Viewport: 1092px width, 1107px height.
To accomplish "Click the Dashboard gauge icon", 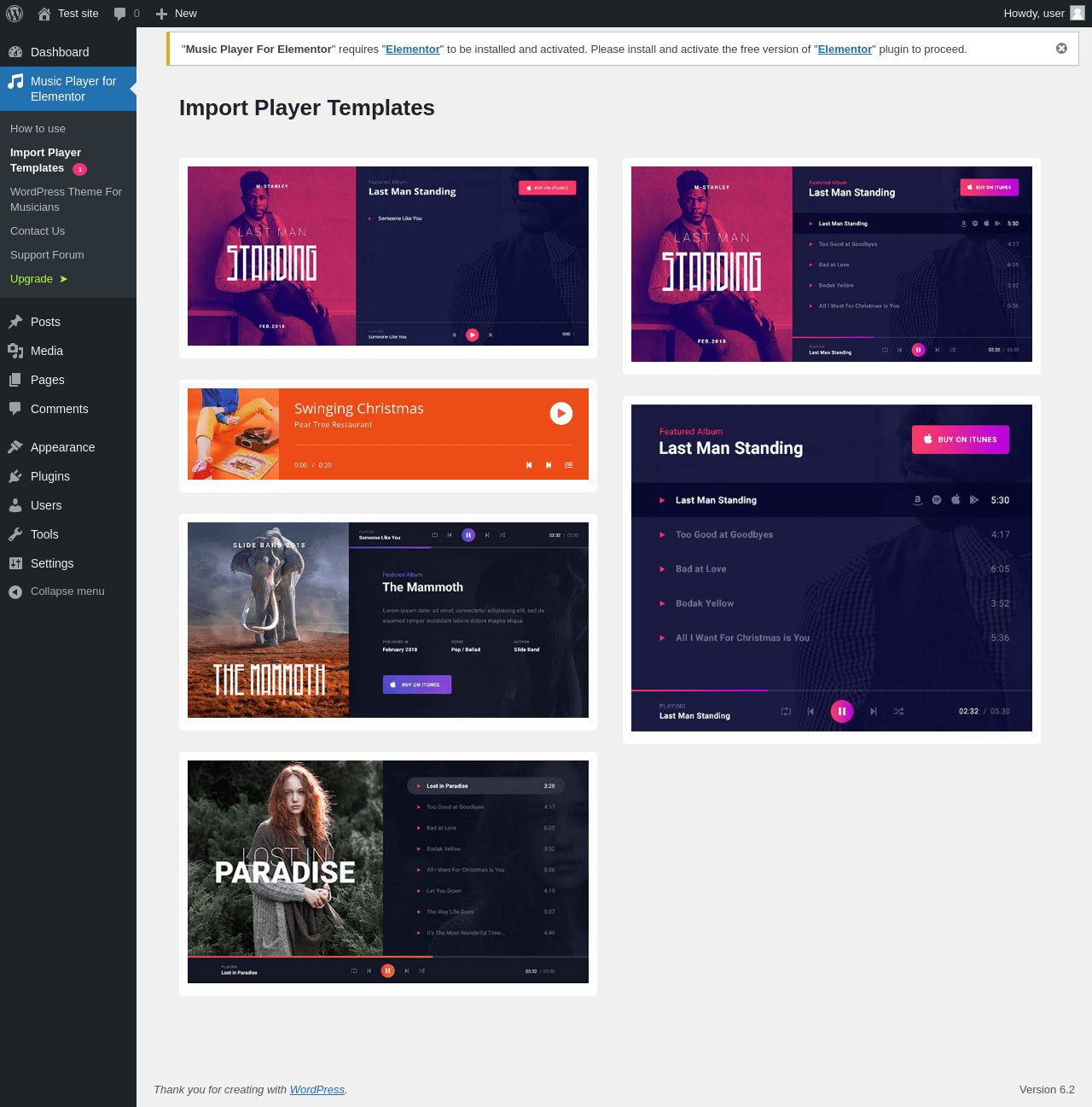I will [x=15, y=52].
